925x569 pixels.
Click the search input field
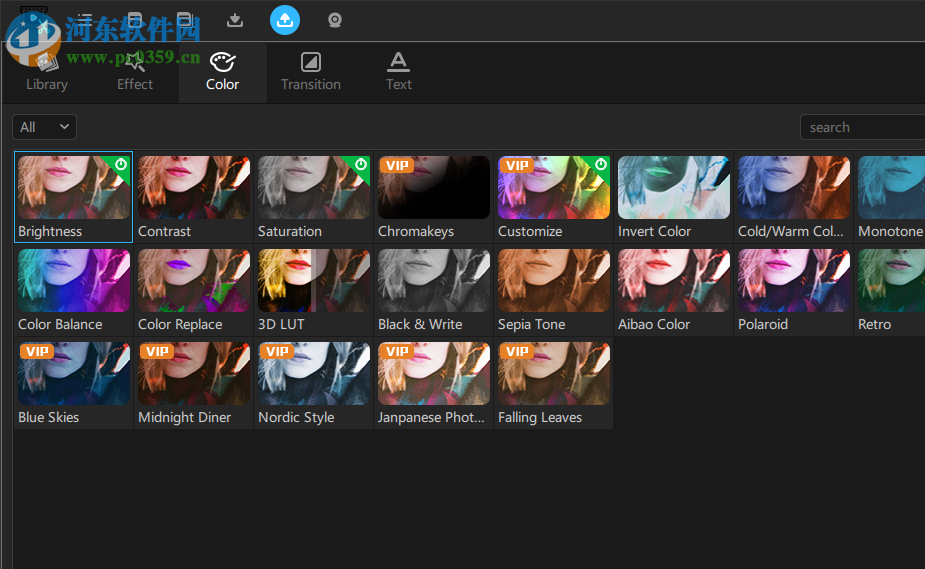pyautogui.click(x=862, y=127)
